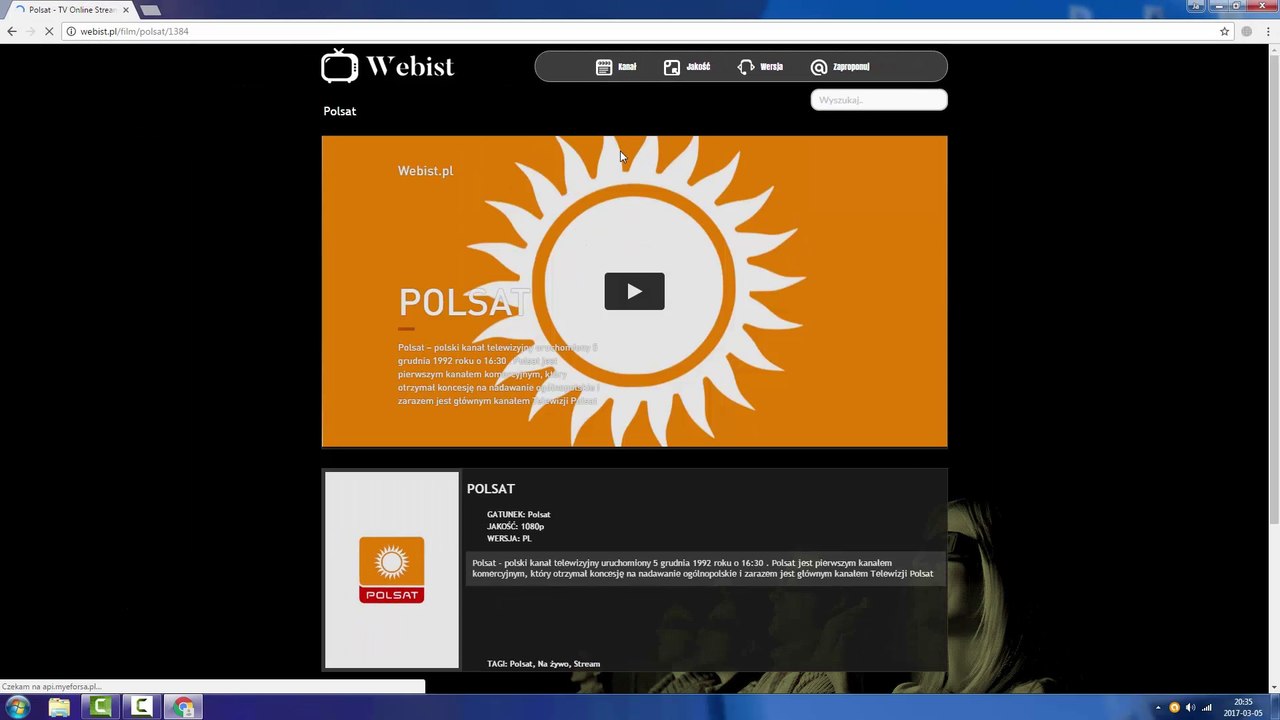
Task: Focus the Wyszukaj search field
Action: [879, 100]
